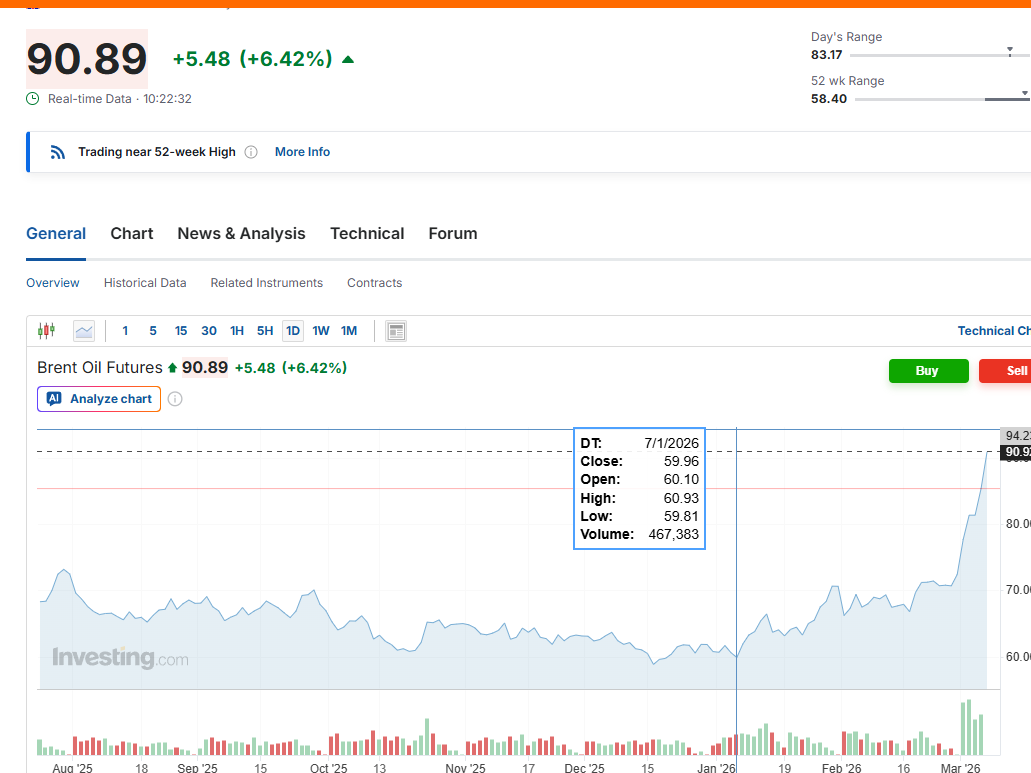Open the Historical Data sub-tab

pos(145,283)
